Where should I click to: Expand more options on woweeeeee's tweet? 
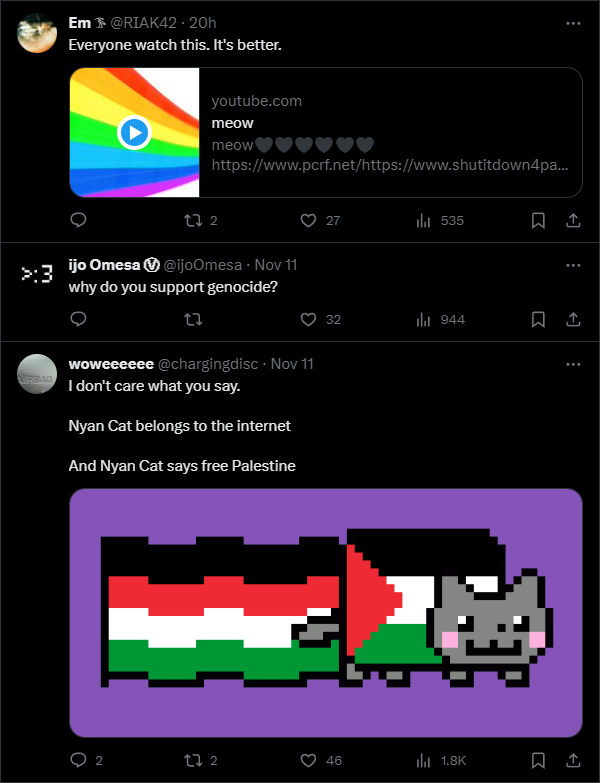click(573, 365)
